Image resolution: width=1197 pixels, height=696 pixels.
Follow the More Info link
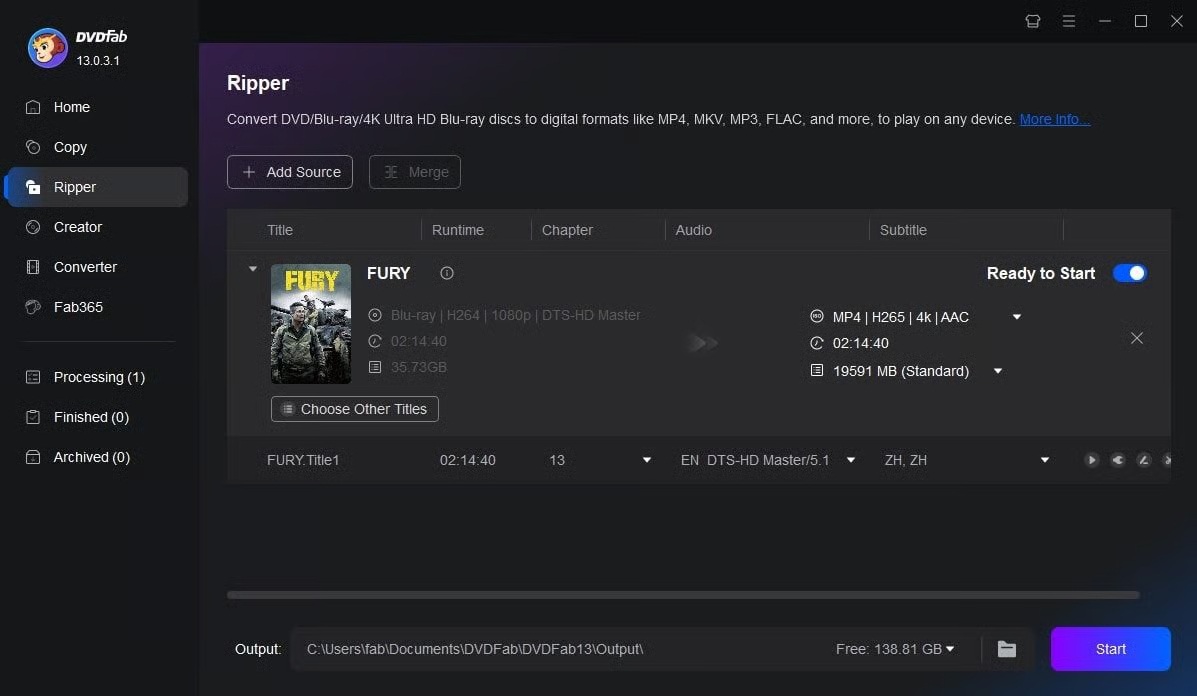pos(1054,119)
